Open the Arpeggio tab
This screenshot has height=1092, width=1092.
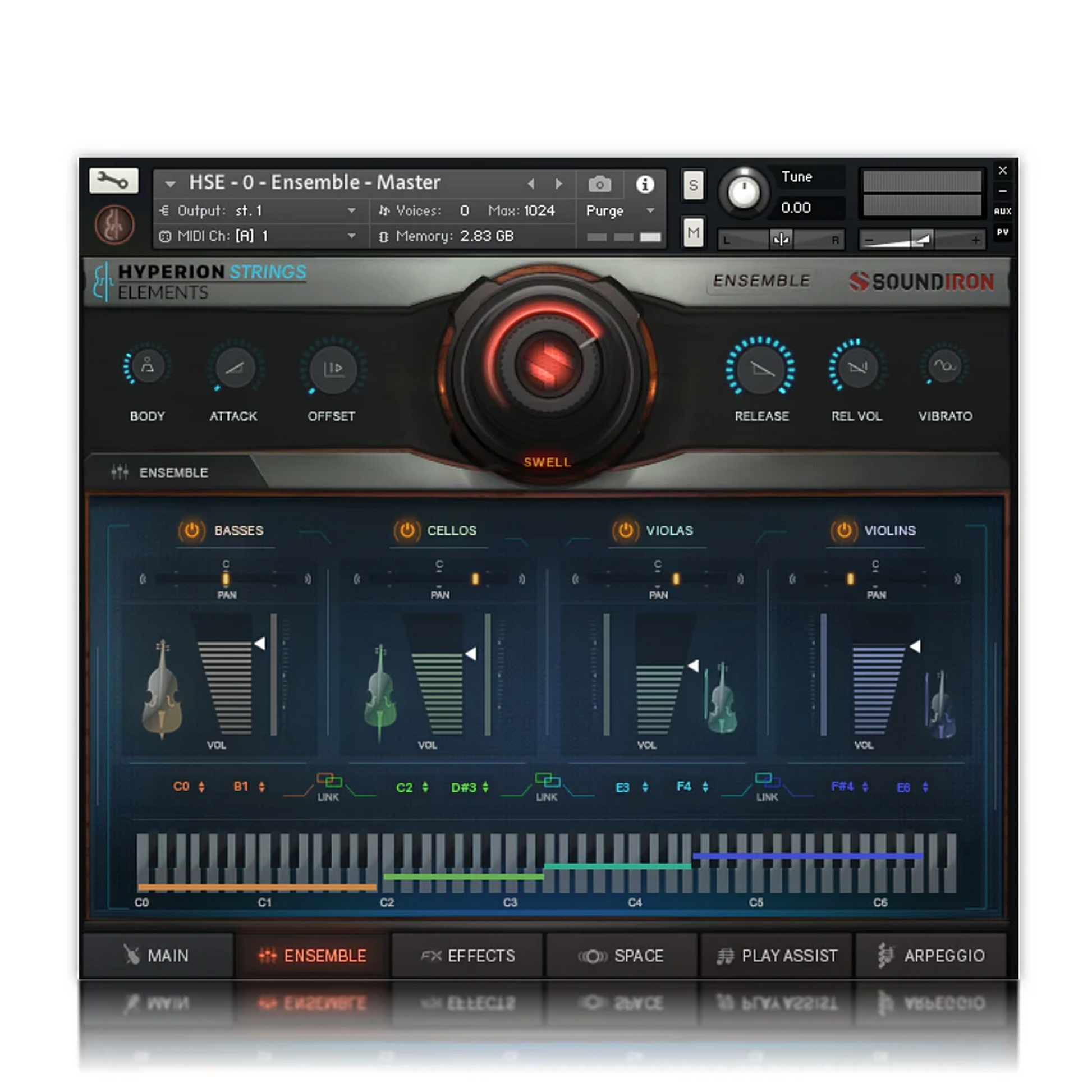point(931,955)
